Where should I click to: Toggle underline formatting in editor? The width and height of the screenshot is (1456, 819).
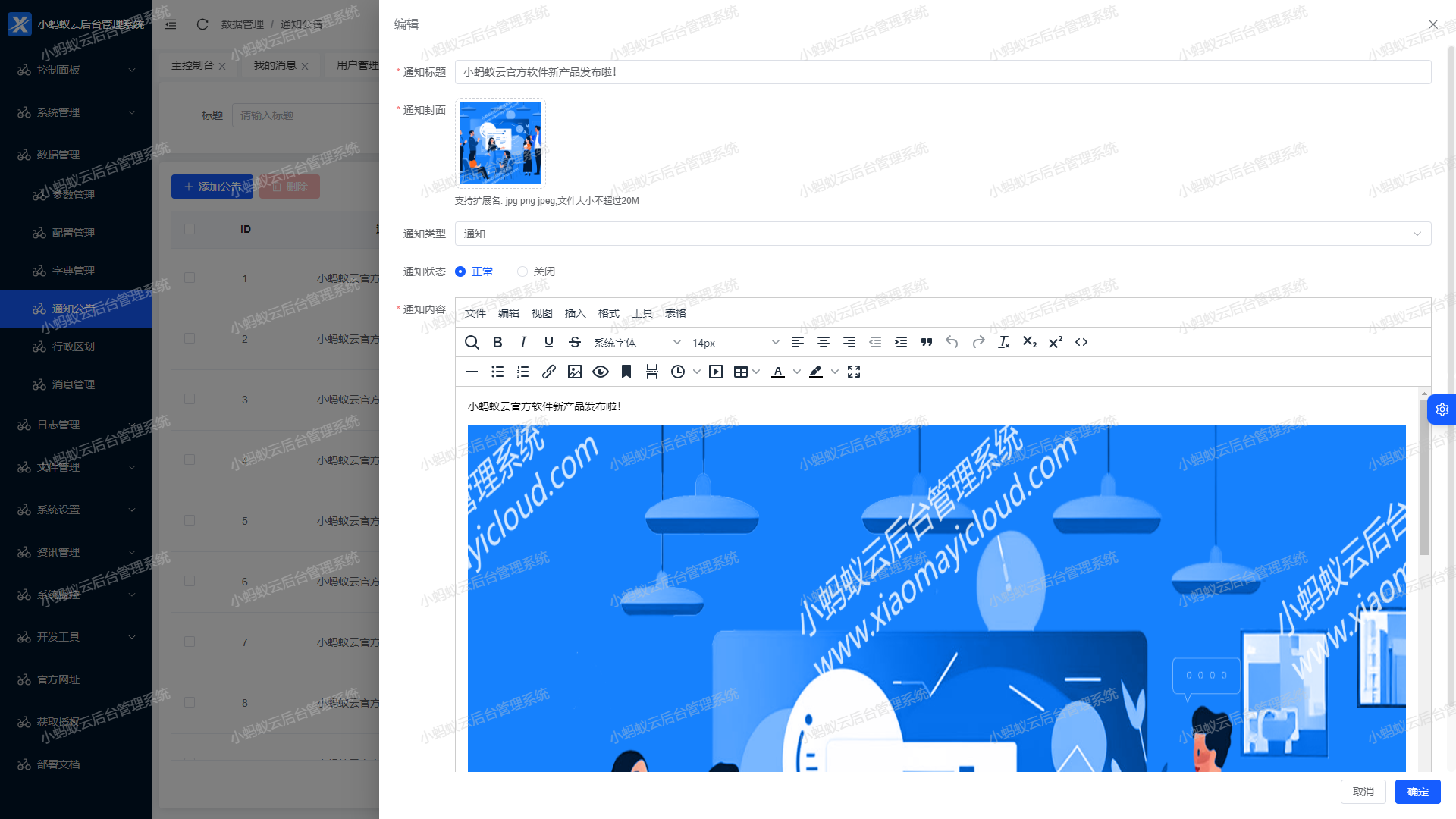click(x=549, y=343)
